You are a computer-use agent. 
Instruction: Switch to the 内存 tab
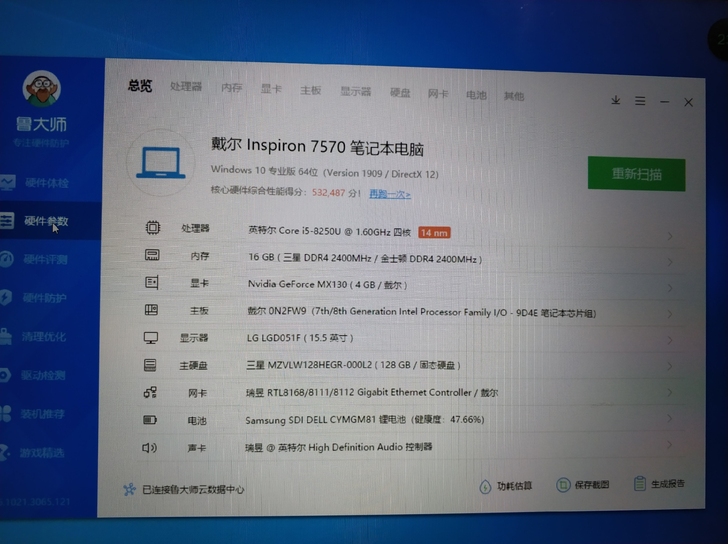pos(232,87)
